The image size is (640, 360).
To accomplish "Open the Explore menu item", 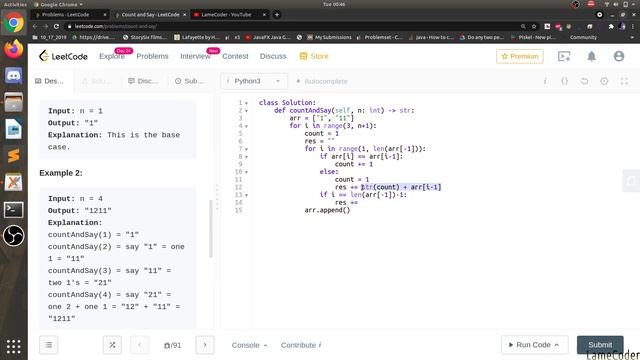I will [112, 56].
